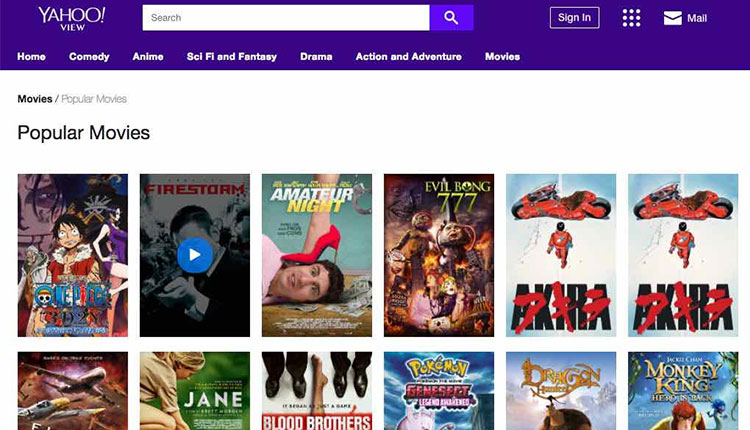Open the Comedy category
Viewport: 750px width, 430px height.
coord(89,56)
